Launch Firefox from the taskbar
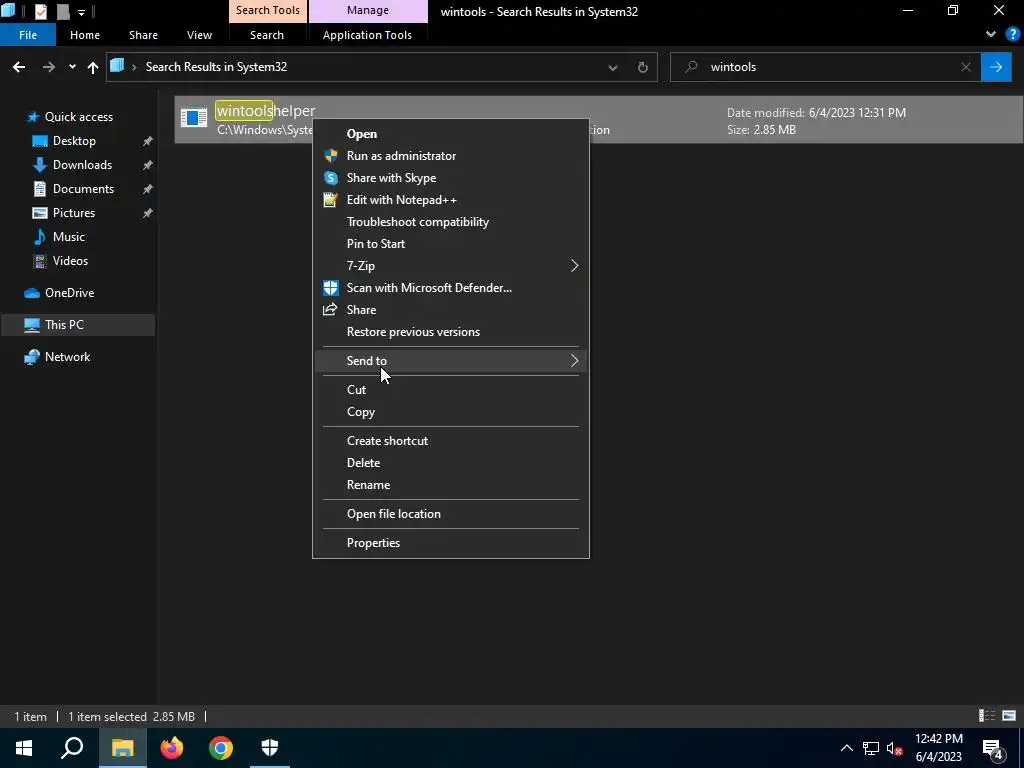The height and width of the screenshot is (768, 1024). [x=172, y=748]
